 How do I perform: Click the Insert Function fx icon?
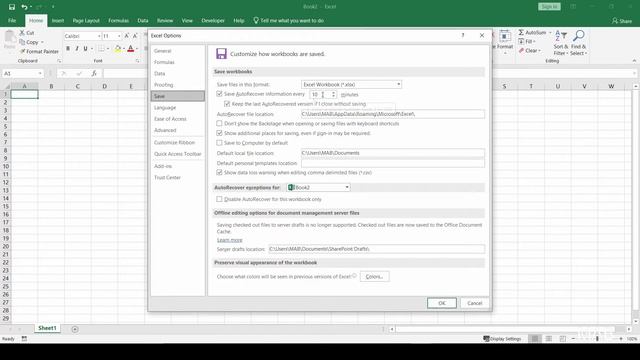point(94,73)
